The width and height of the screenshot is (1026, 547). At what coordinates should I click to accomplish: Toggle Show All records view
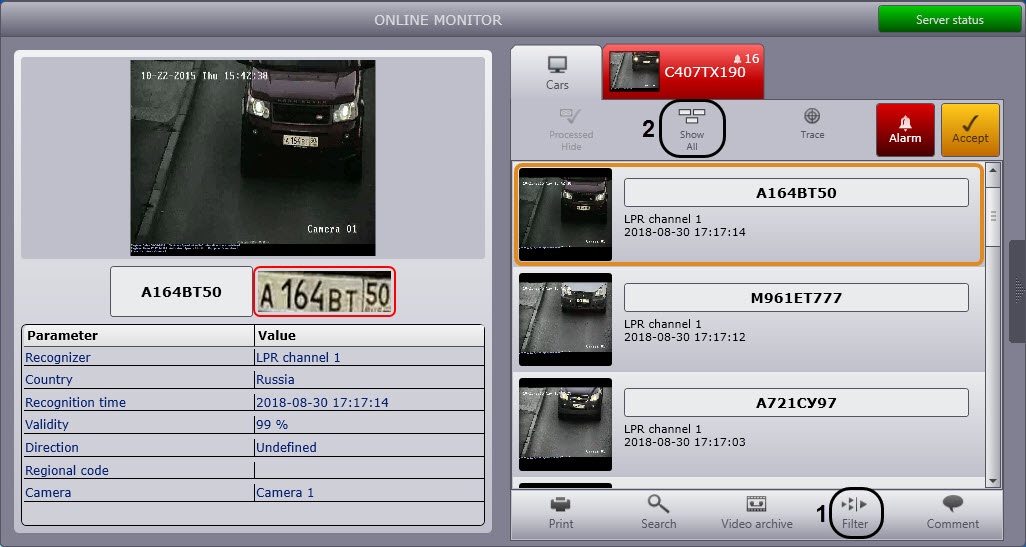coord(692,129)
